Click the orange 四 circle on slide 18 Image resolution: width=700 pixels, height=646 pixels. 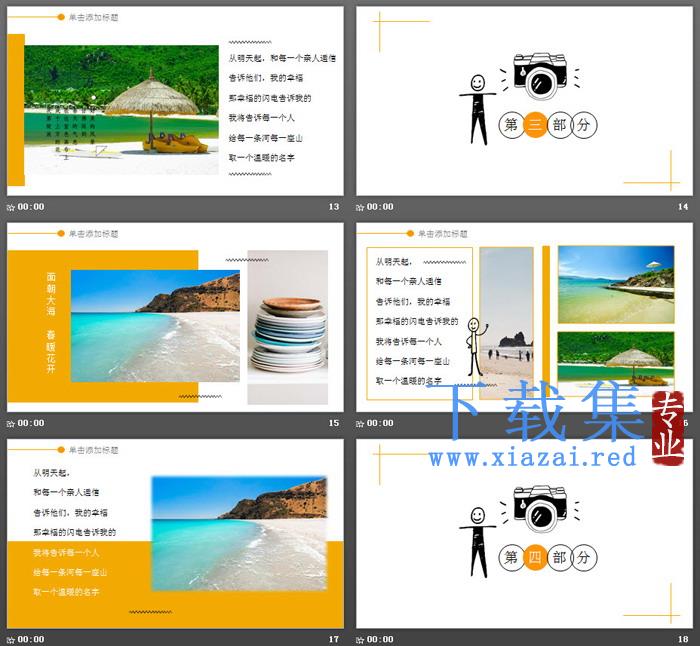535,558
